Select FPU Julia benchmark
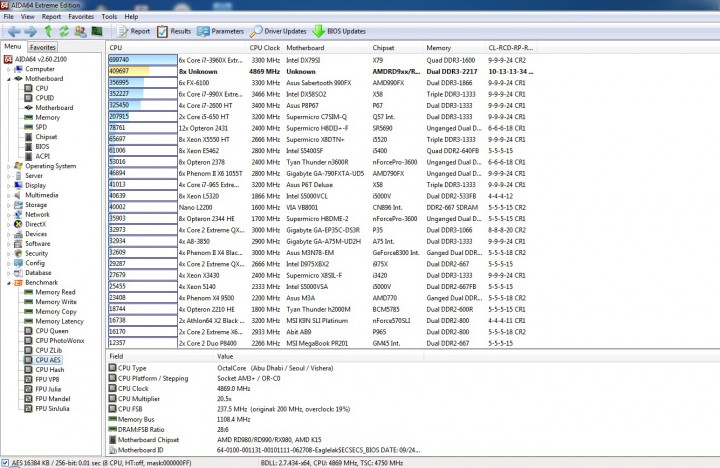Viewport: 720px width, 468px height. 48,389
